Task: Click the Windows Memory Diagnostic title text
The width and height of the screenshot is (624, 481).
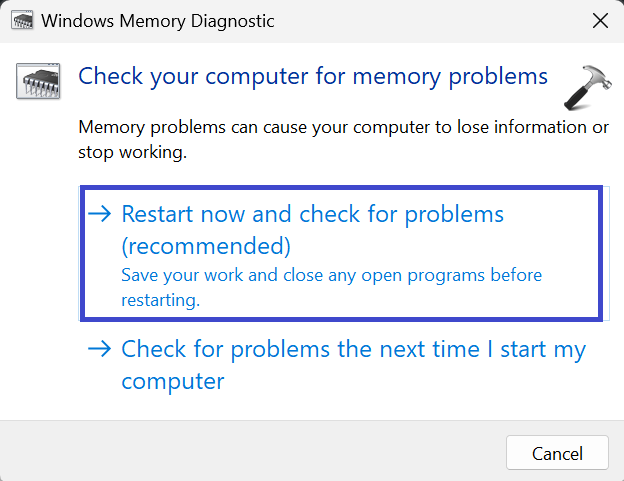Action: coord(158,20)
